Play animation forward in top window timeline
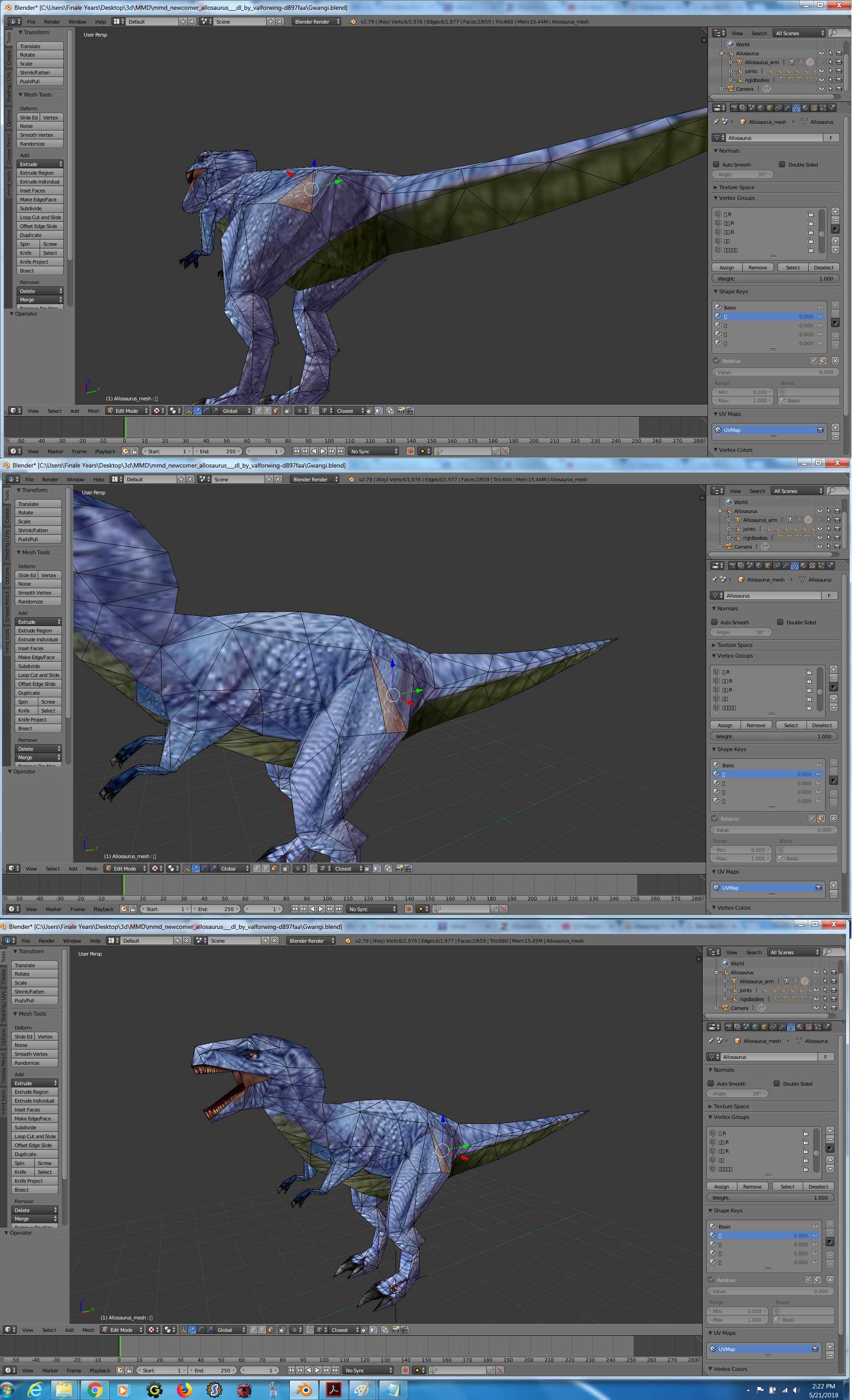The image size is (855, 1400). pos(323,451)
